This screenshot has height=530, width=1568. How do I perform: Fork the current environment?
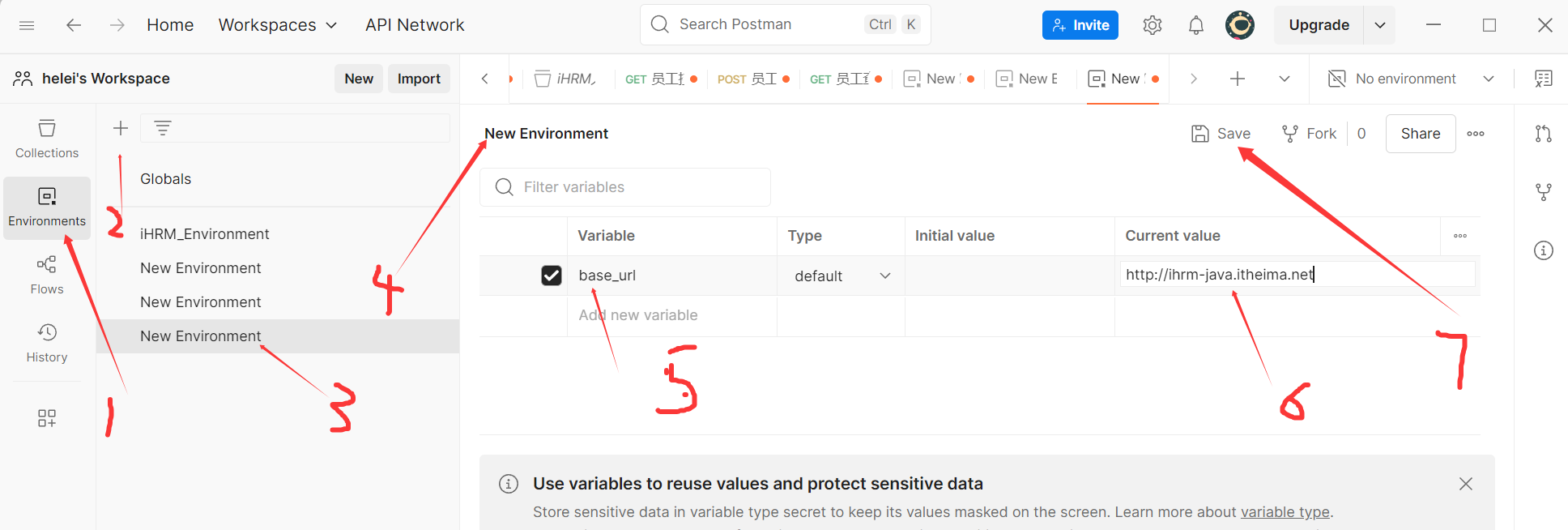click(1309, 134)
